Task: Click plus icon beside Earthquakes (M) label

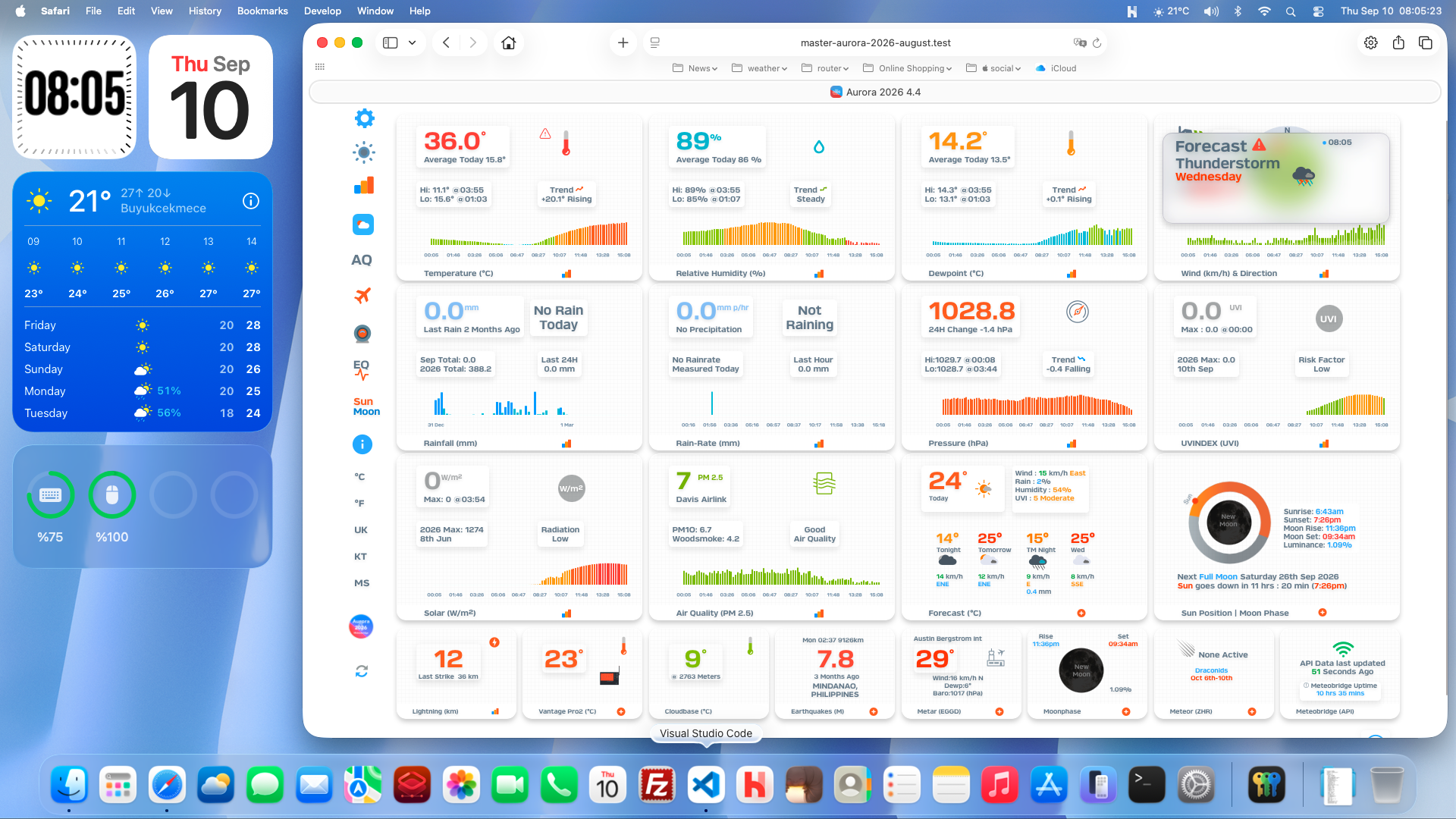Action: pyautogui.click(x=874, y=712)
